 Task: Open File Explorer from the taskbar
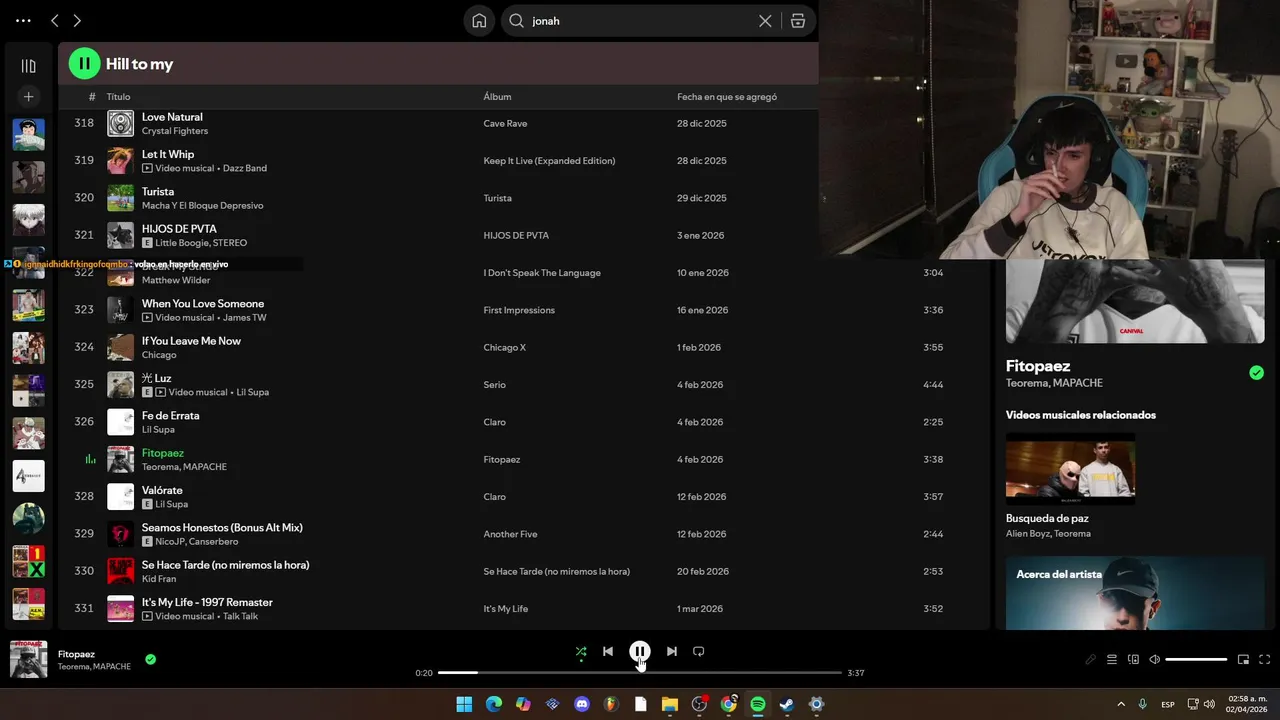[670, 704]
